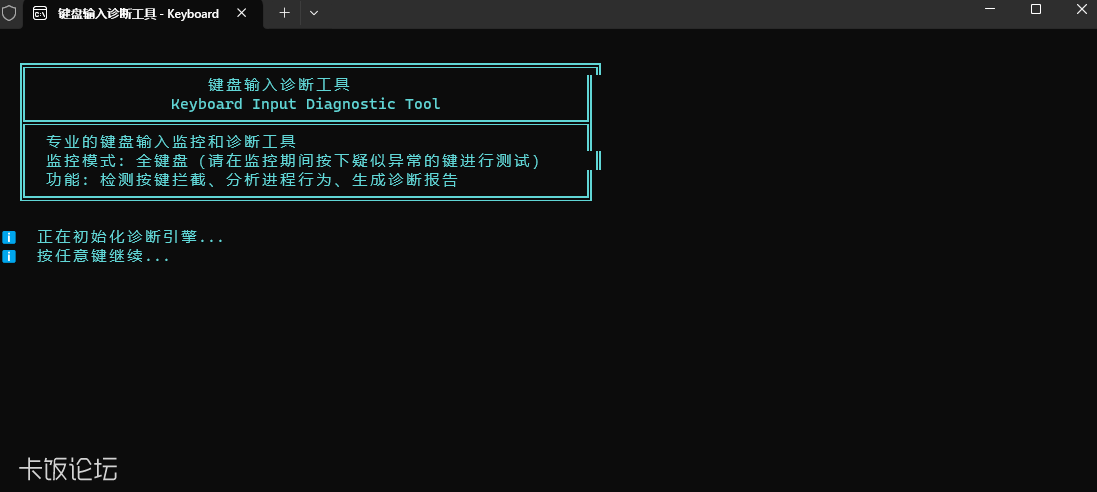The image size is (1097, 492).
Task: Click the 专业的键盘输入监控和诊断工具 description
Action: (x=171, y=142)
